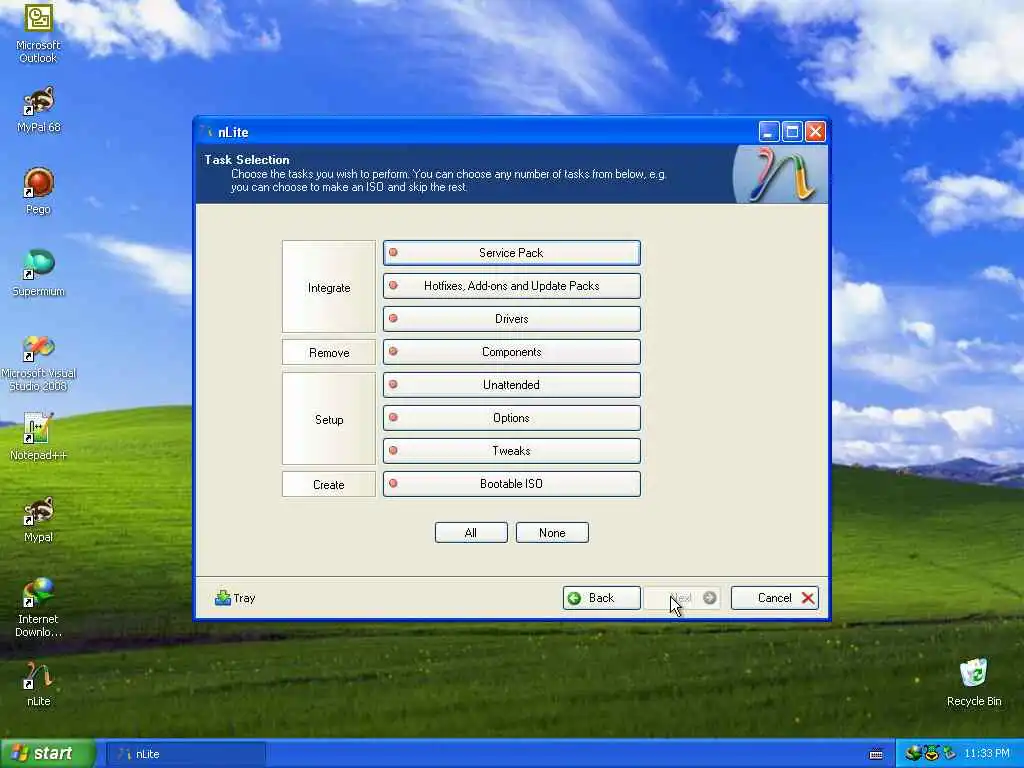Click the nLite title bar icon
Screen dimensions: 1024x768
pos(207,132)
